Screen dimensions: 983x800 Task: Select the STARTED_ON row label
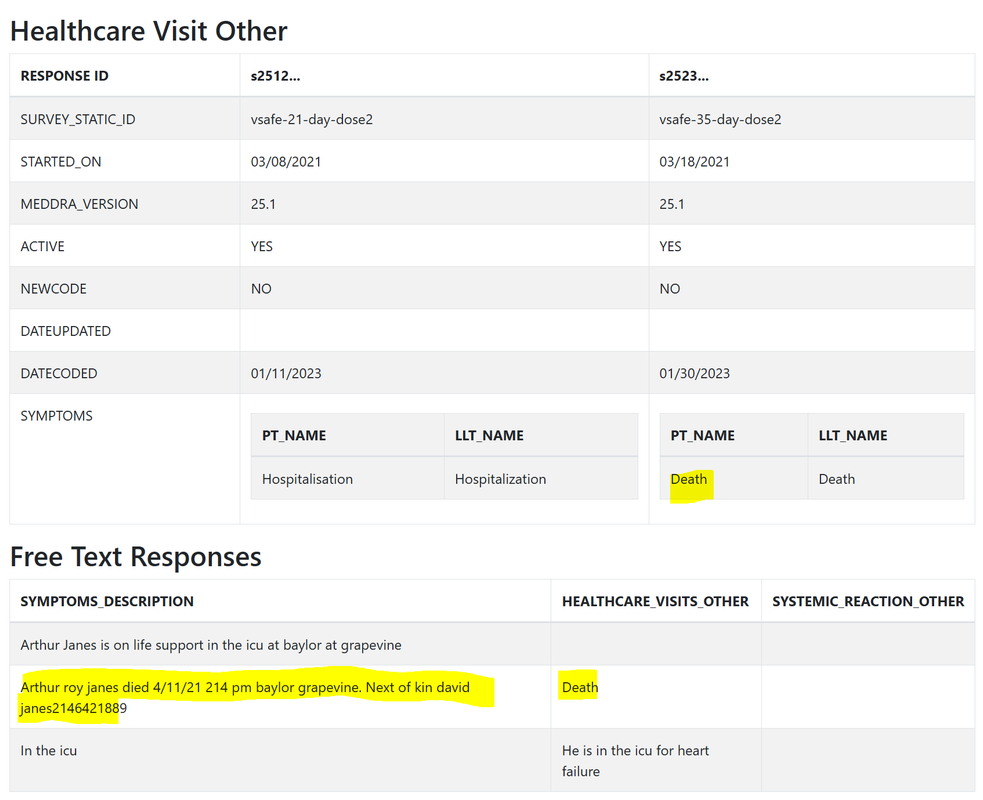click(61, 162)
